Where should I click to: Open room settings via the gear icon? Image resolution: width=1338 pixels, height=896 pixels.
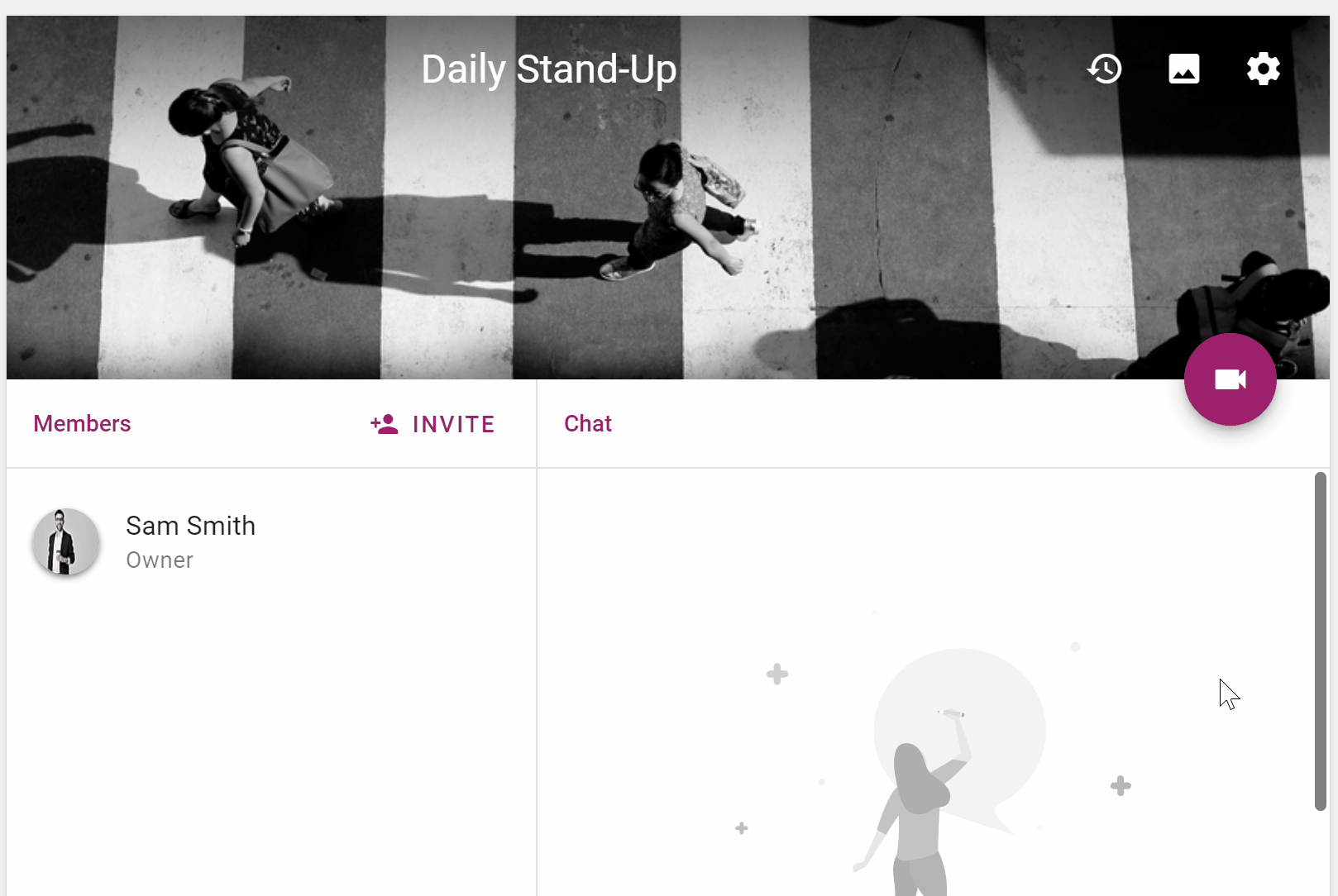point(1263,69)
